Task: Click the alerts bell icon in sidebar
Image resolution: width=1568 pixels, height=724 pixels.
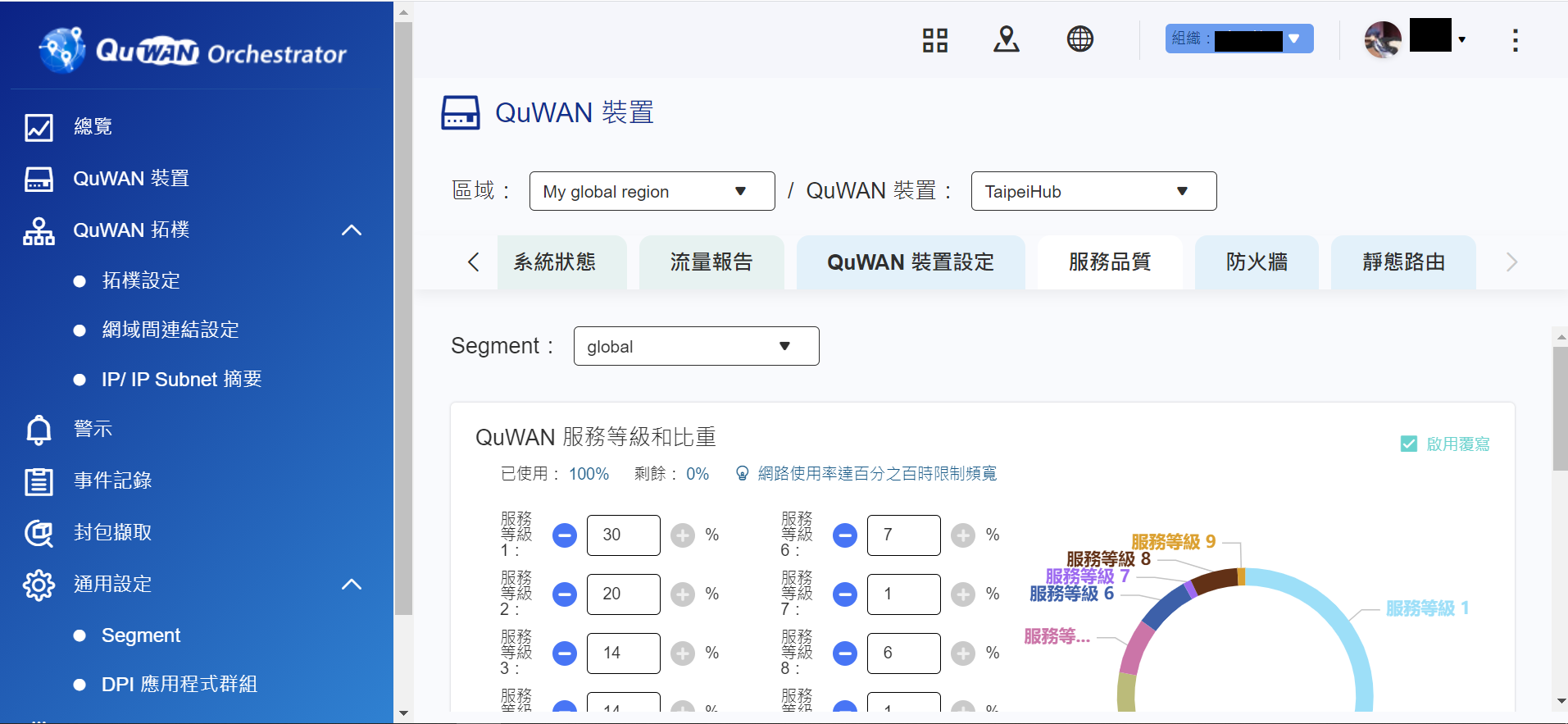Action: [x=39, y=430]
